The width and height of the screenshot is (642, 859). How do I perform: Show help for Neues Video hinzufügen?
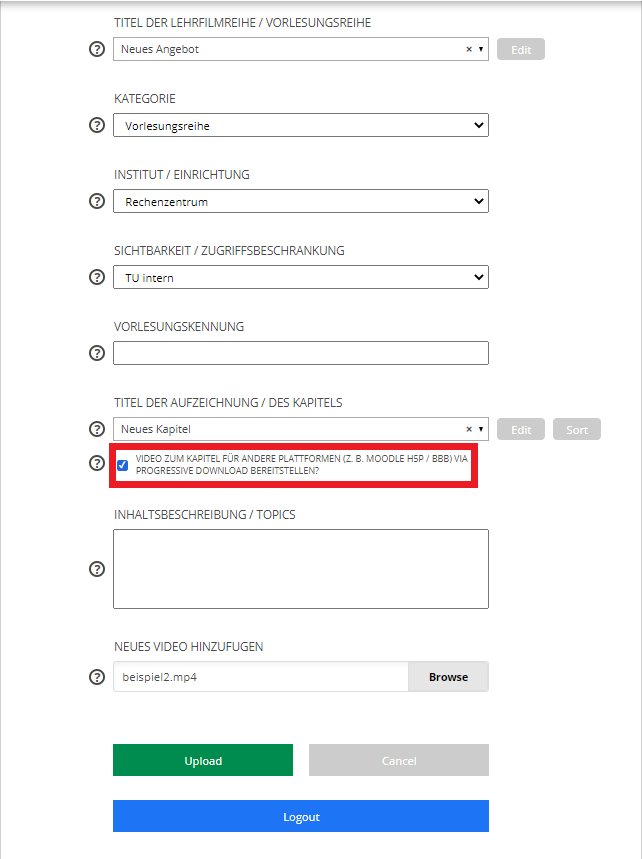(x=97, y=677)
